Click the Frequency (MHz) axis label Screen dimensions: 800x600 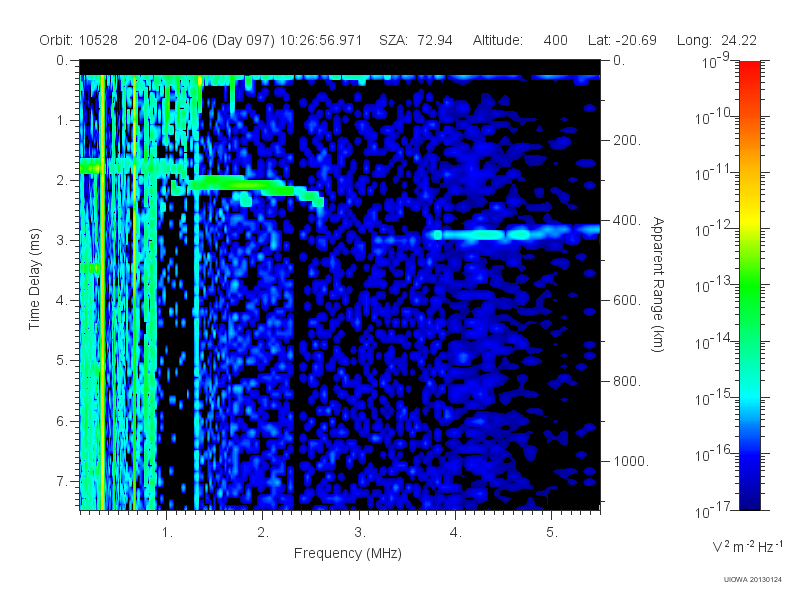pyautogui.click(x=347, y=554)
